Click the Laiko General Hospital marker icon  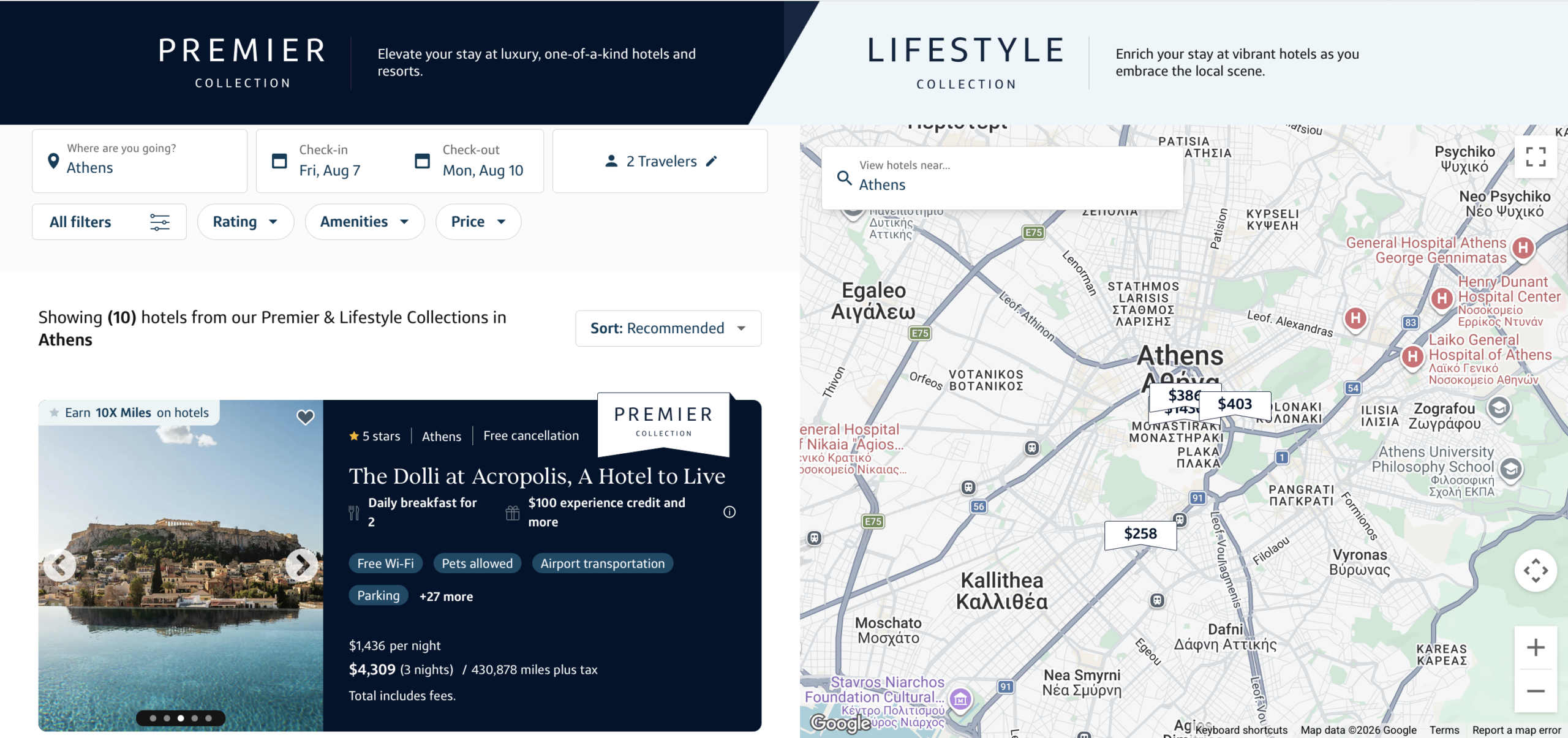pyautogui.click(x=1412, y=356)
